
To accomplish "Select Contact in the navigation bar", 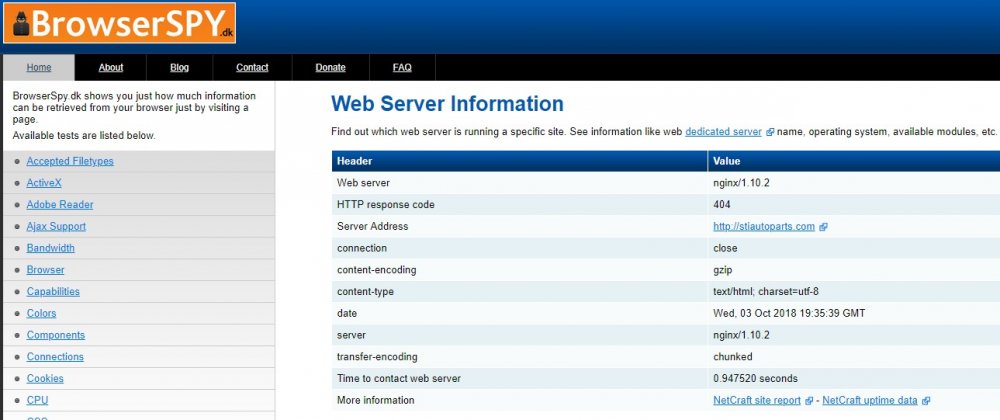I will (252, 68).
